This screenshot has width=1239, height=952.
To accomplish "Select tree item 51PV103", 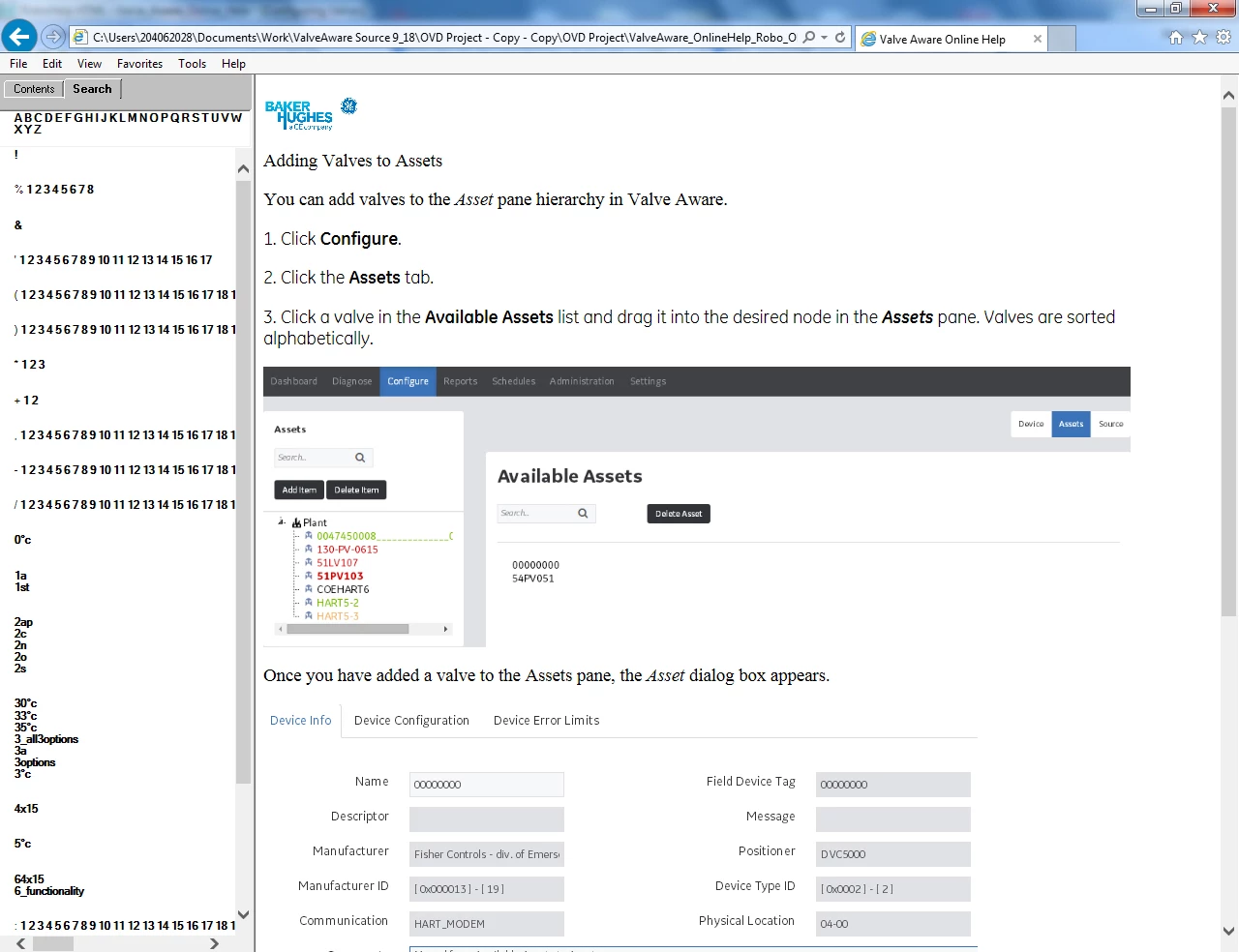I will tap(340, 576).
